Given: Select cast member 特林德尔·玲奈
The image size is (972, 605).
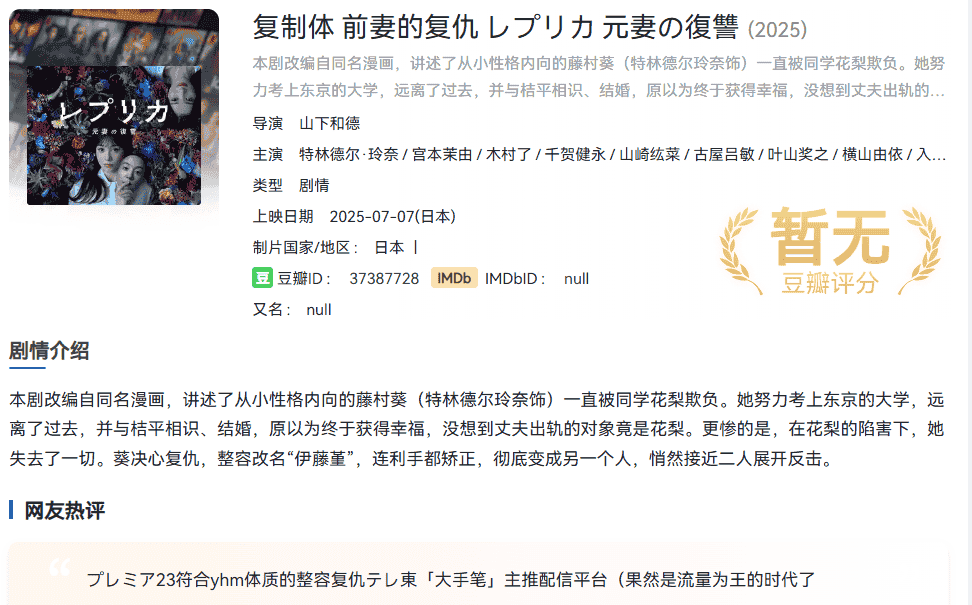Looking at the screenshot, I should point(348,154).
